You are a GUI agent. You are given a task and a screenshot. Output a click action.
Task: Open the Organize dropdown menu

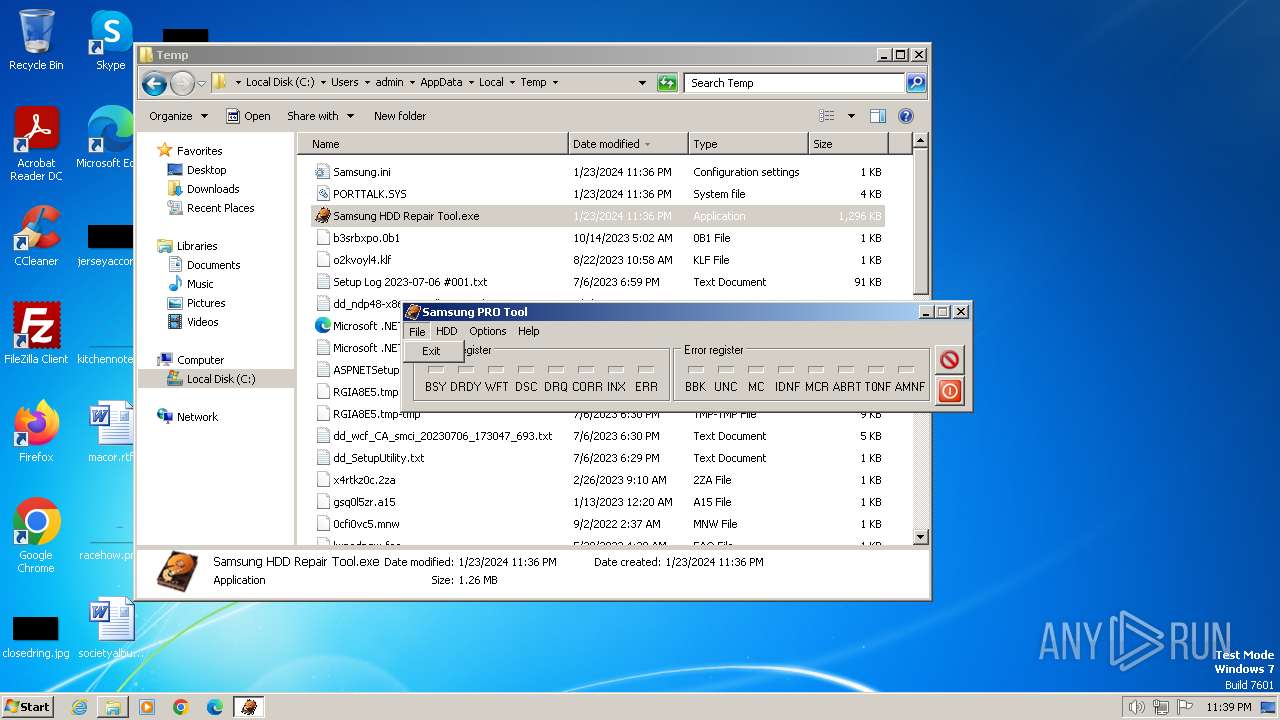[x=178, y=116]
